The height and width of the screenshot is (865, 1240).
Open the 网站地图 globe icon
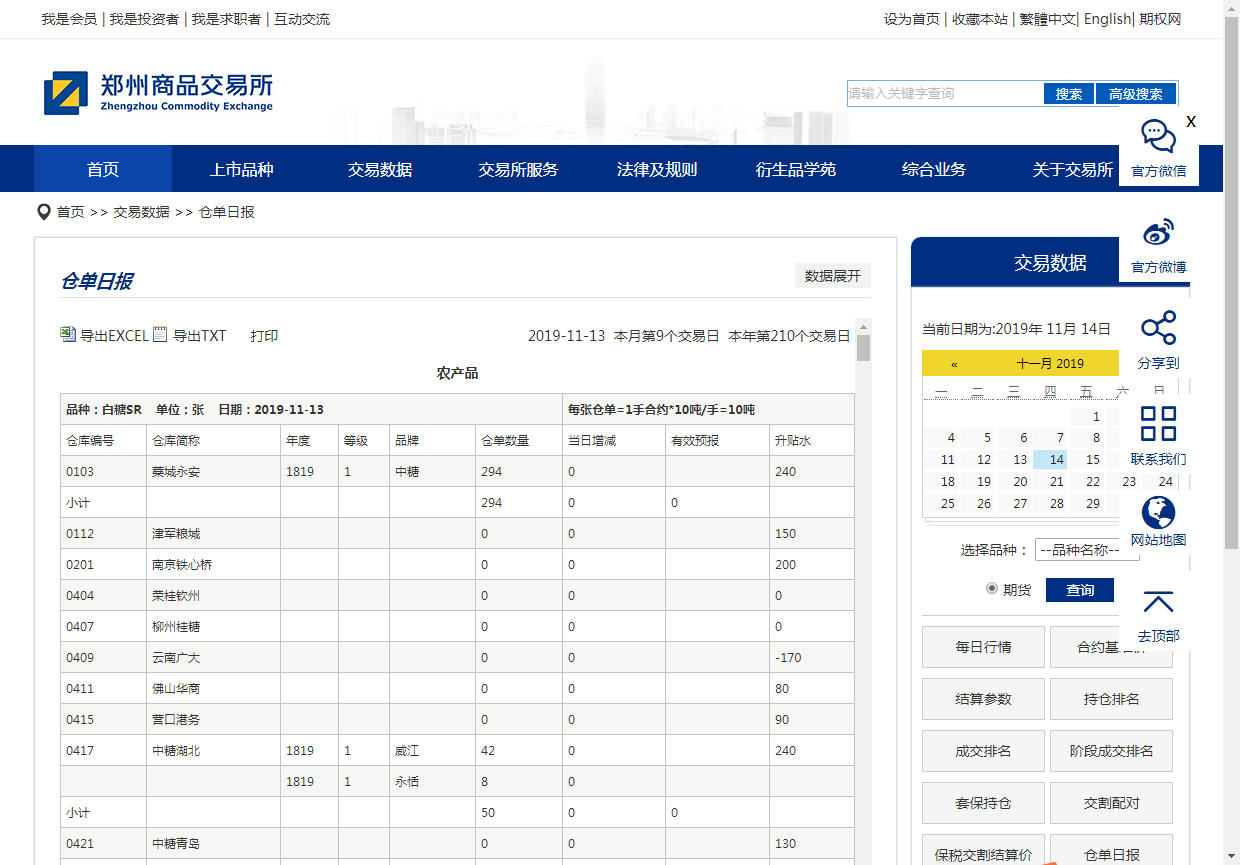click(x=1158, y=512)
